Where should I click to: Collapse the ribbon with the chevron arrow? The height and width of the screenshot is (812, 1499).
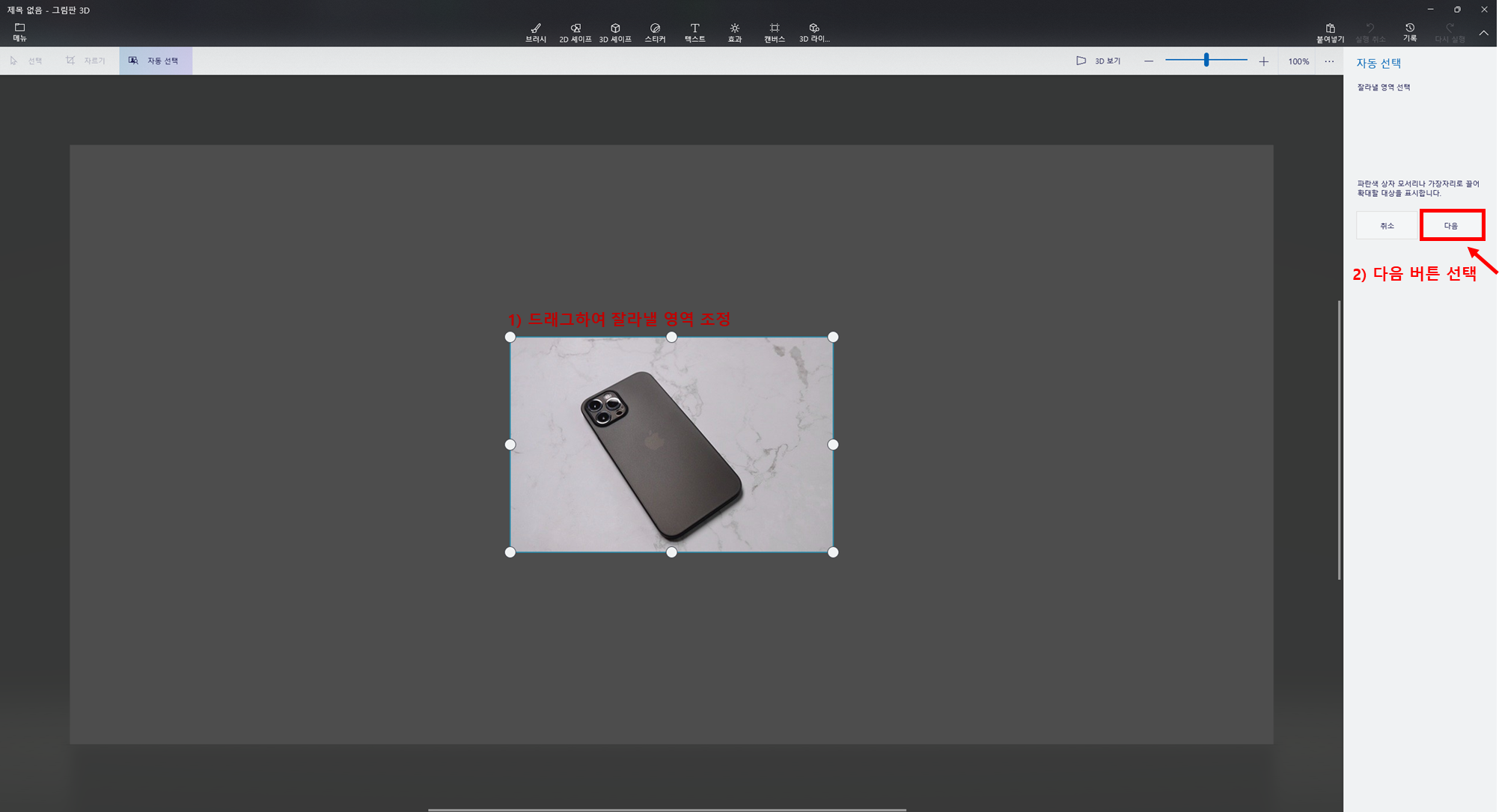pyautogui.click(x=1483, y=33)
